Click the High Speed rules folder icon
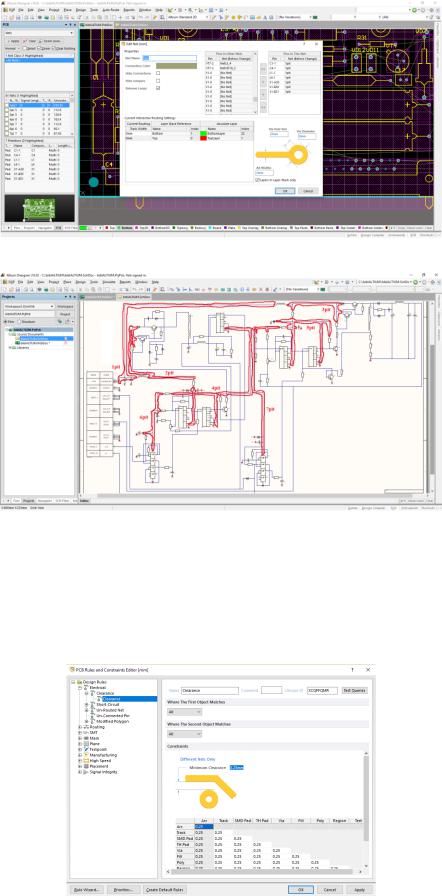 point(86,761)
